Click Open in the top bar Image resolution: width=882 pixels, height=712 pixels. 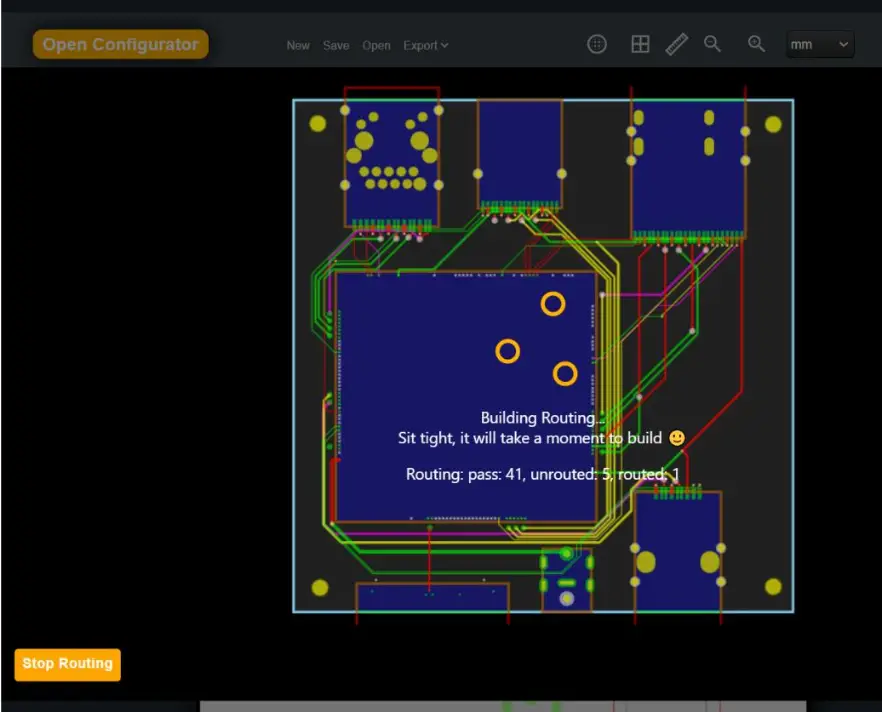(376, 46)
